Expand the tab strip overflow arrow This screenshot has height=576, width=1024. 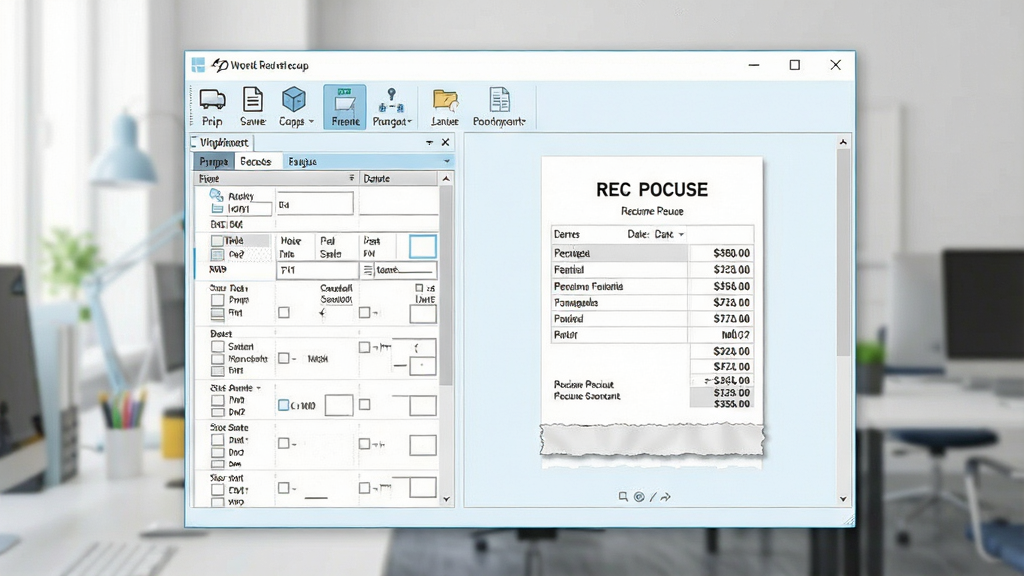pos(447,161)
